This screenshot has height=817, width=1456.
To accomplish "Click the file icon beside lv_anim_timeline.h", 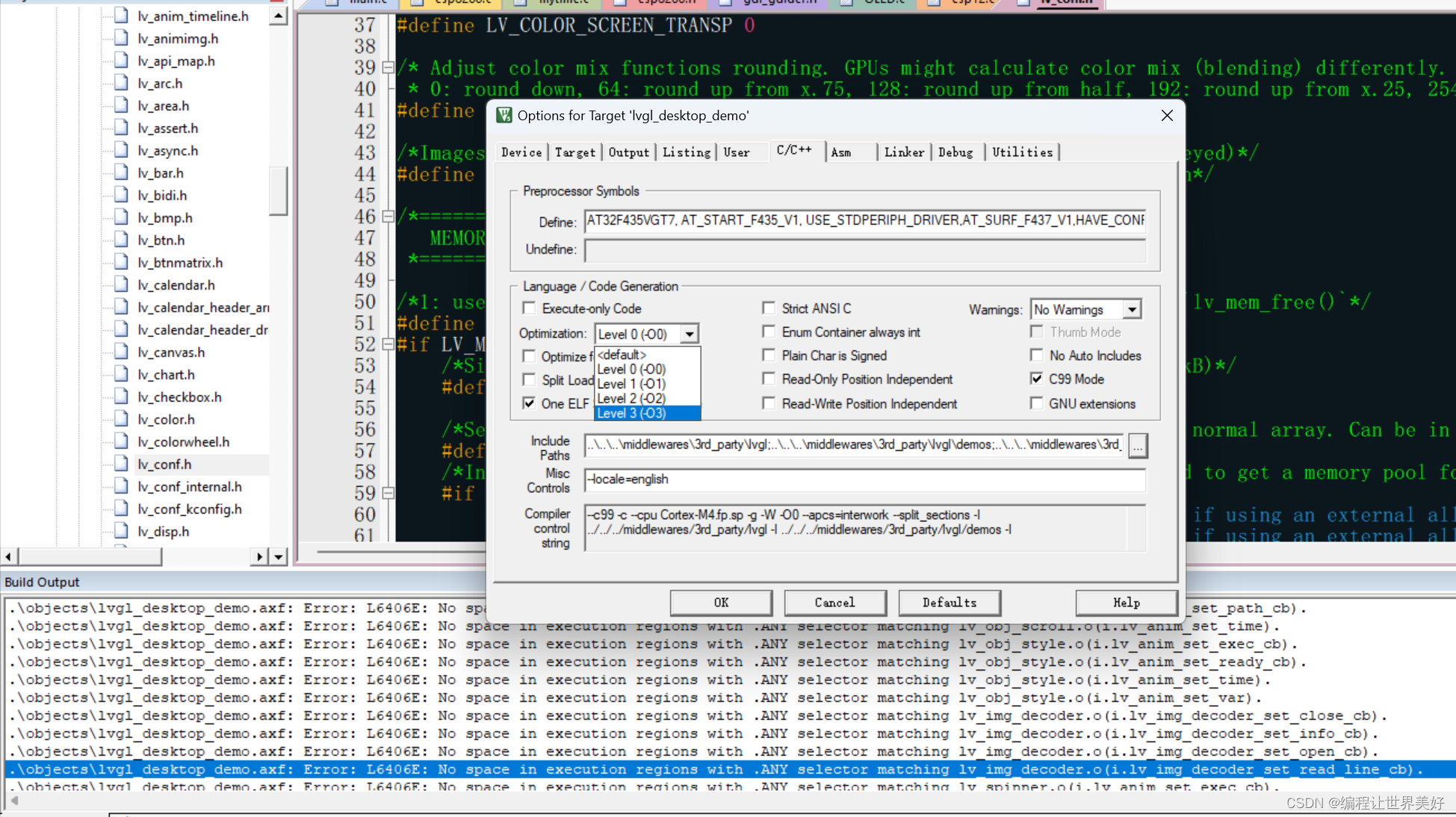I will coord(121,16).
